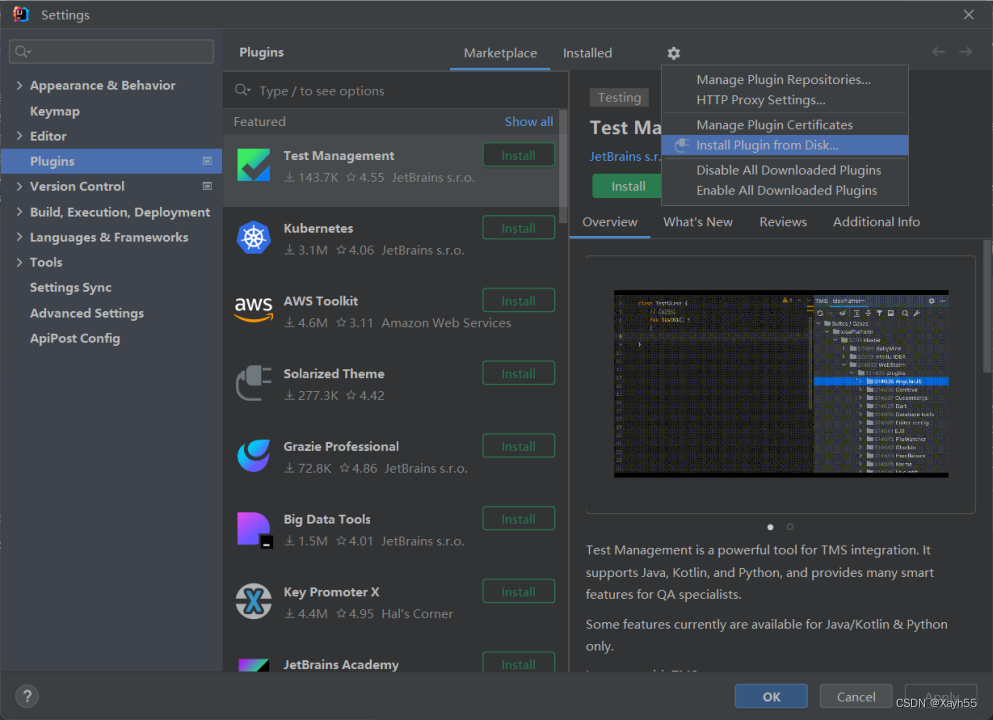The image size is (993, 720).
Task: Choose Manage Plugin Repositories menu item
Action: (785, 80)
